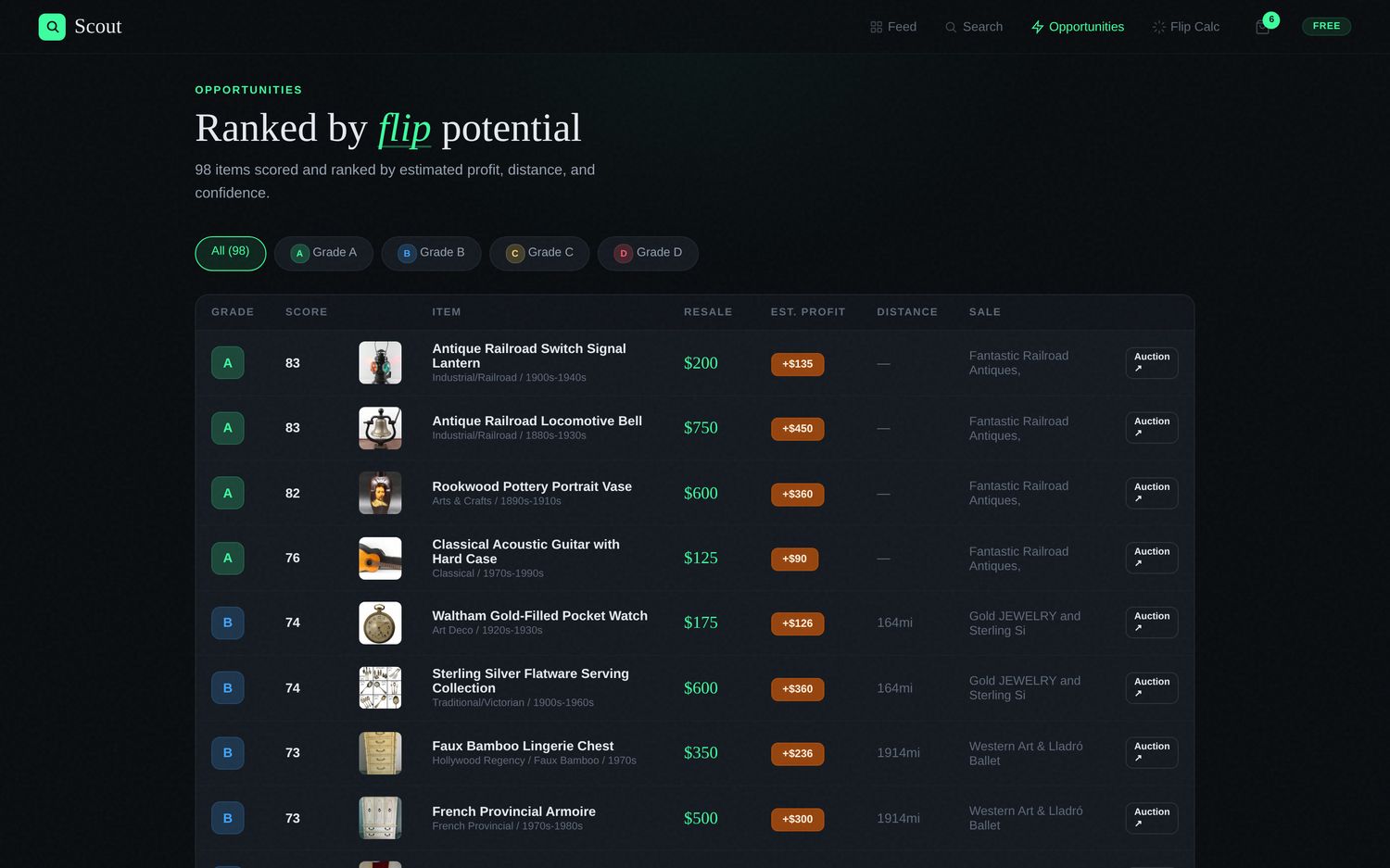
Task: Click the Distance column header
Action: [x=907, y=312]
